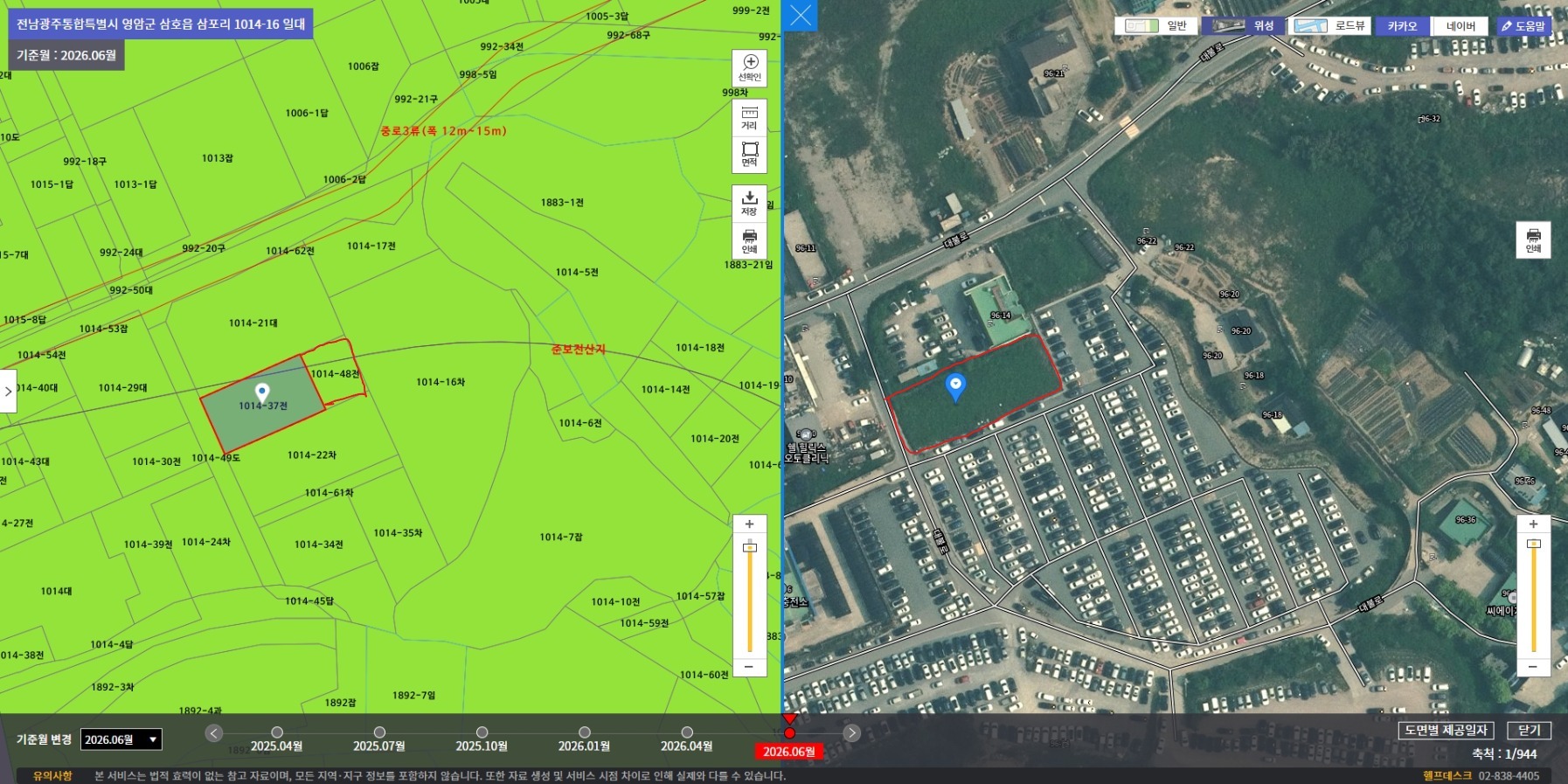Click the 저장 save icon
This screenshot has width=1568, height=784.
(x=750, y=204)
